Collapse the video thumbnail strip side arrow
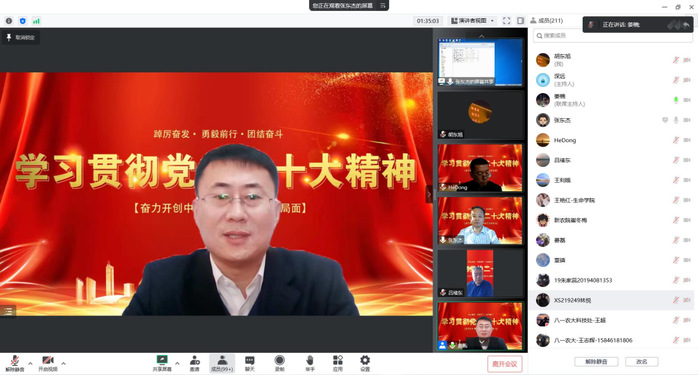Viewport: 698px width, 375px height. (429, 194)
